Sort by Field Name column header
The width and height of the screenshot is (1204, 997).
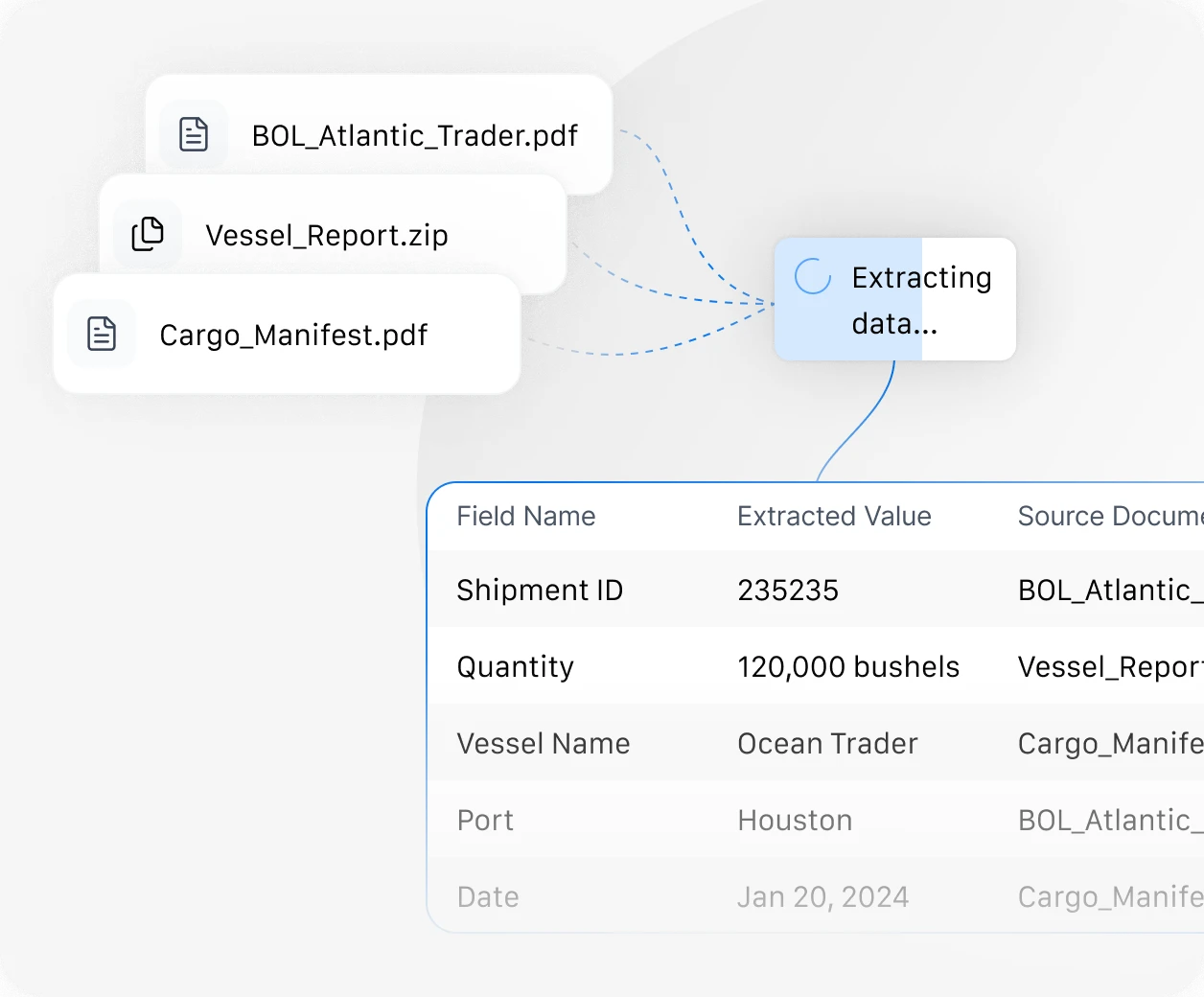(525, 516)
